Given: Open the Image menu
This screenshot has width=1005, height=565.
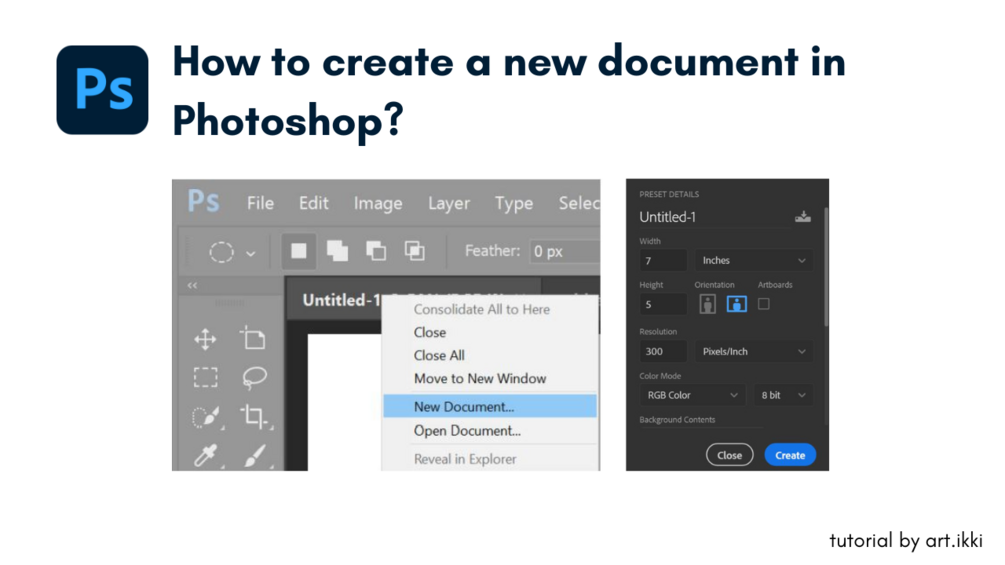Looking at the screenshot, I should pyautogui.click(x=378, y=204).
